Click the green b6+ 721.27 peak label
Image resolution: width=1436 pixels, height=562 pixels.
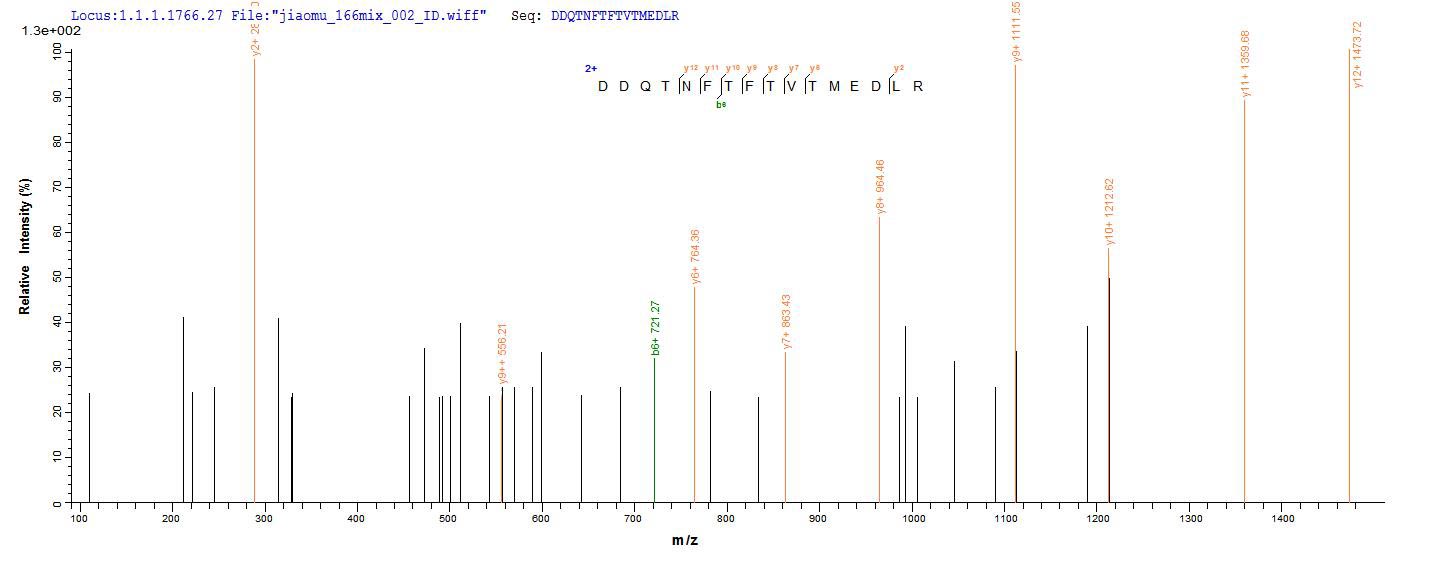point(655,328)
